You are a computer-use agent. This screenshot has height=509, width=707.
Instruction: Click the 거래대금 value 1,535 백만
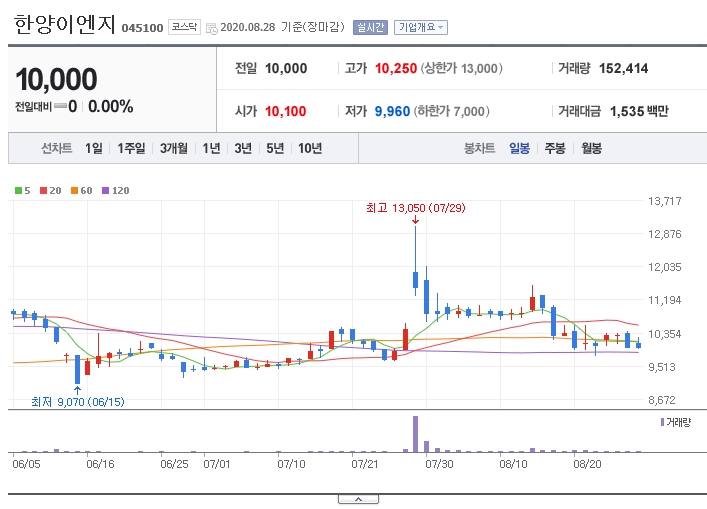(x=639, y=111)
